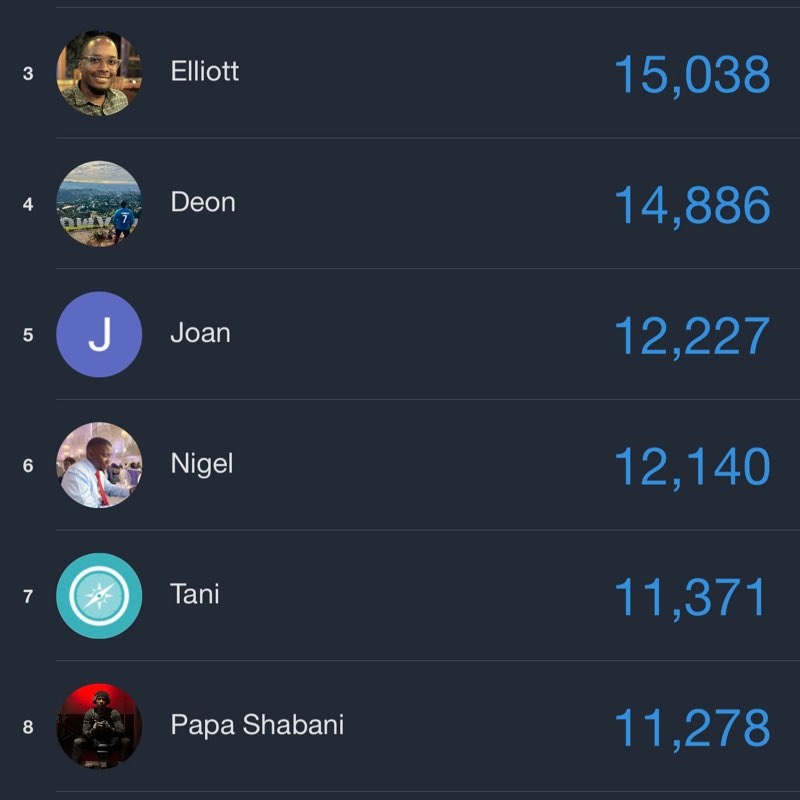
Task: Select rank number 8 beside Papa Shabani
Action: click(x=28, y=727)
